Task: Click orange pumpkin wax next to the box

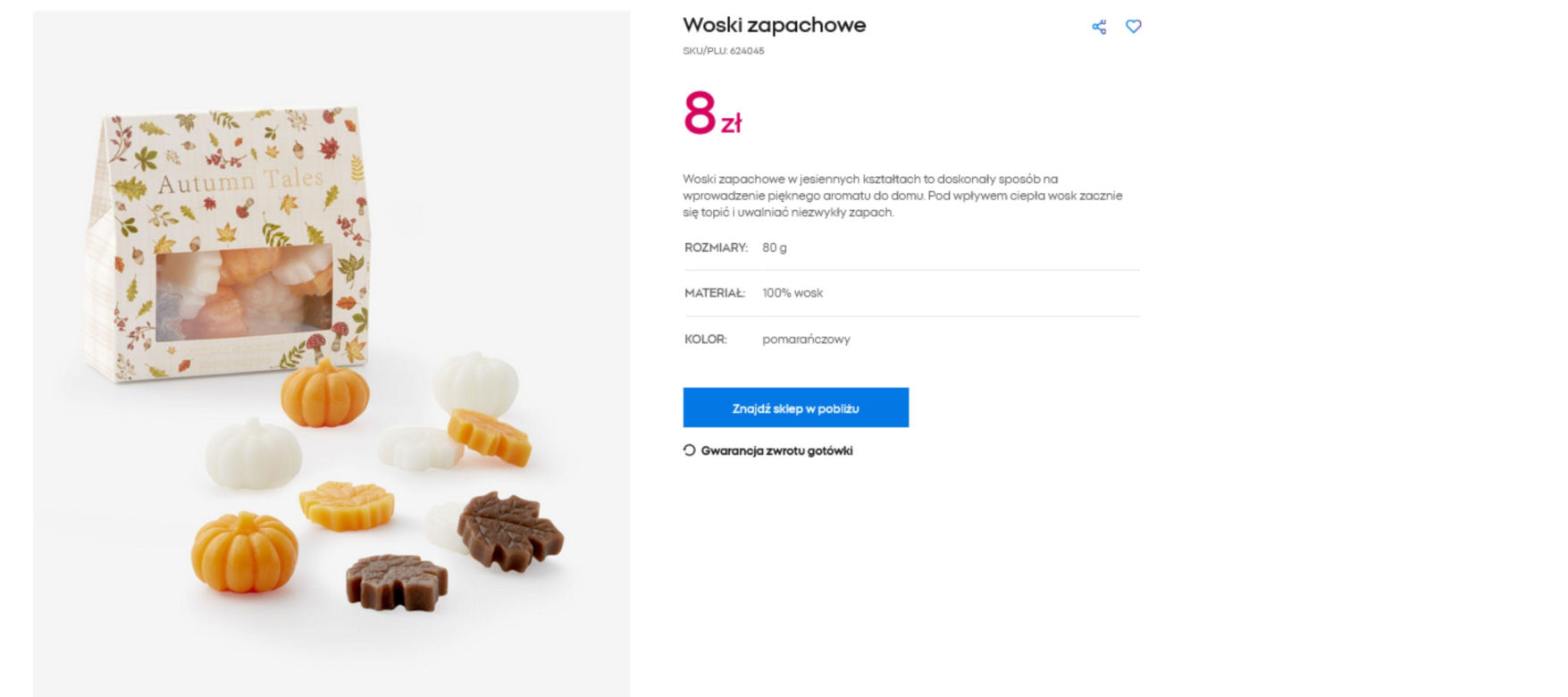Action: (324, 393)
